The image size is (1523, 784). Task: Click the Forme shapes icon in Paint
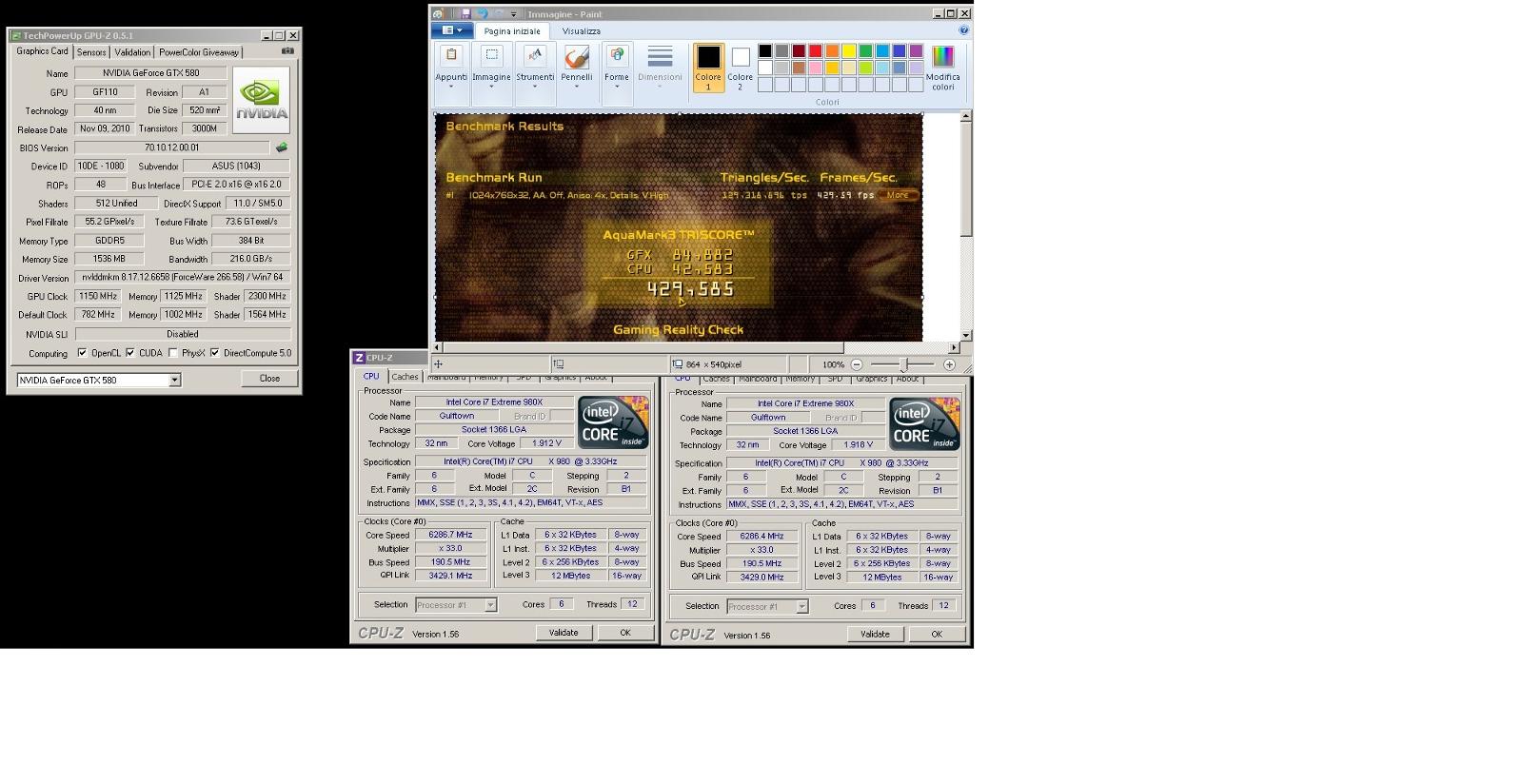click(x=617, y=55)
